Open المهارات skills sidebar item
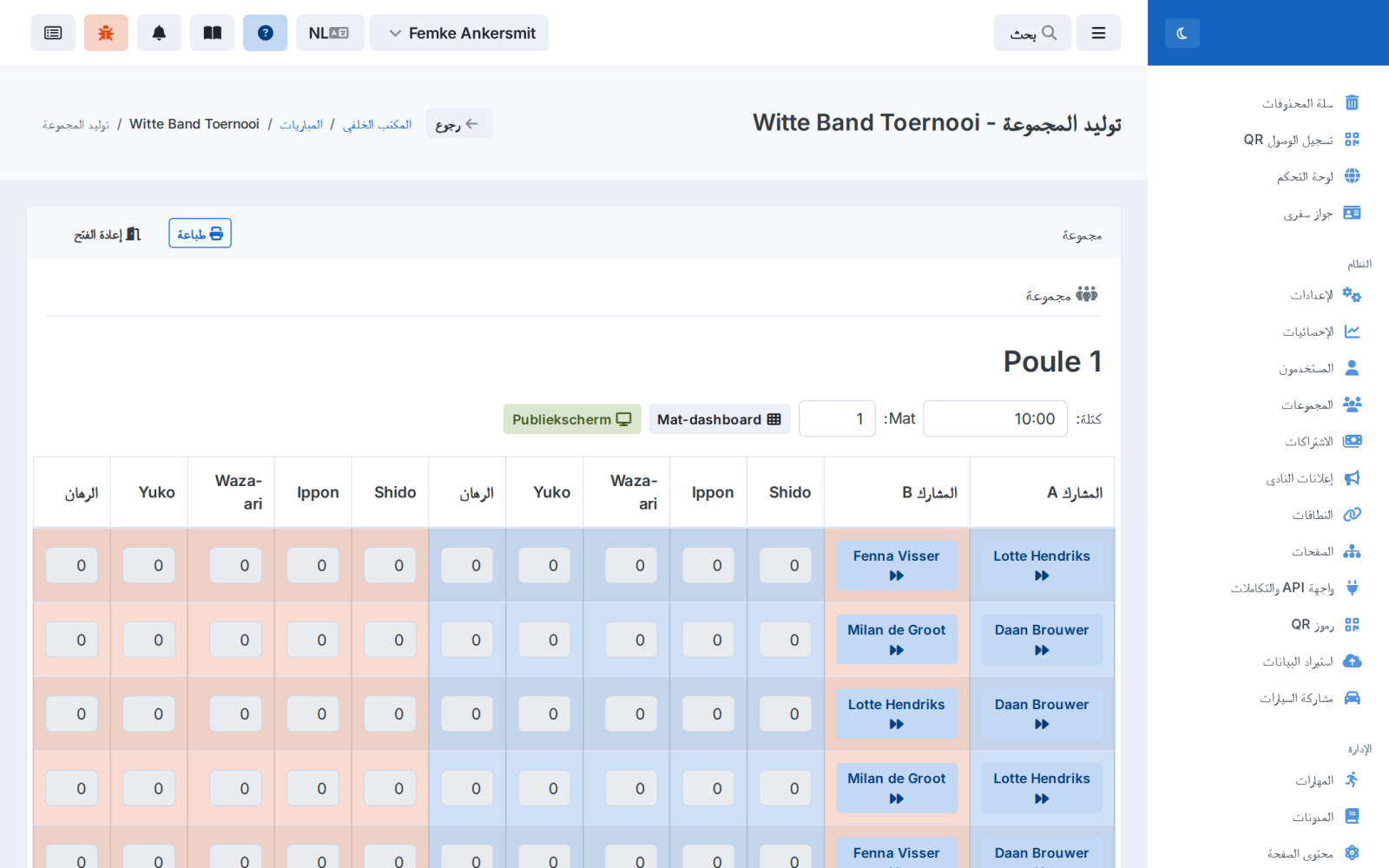Viewport: 1389px width, 868px height. 1327,780
